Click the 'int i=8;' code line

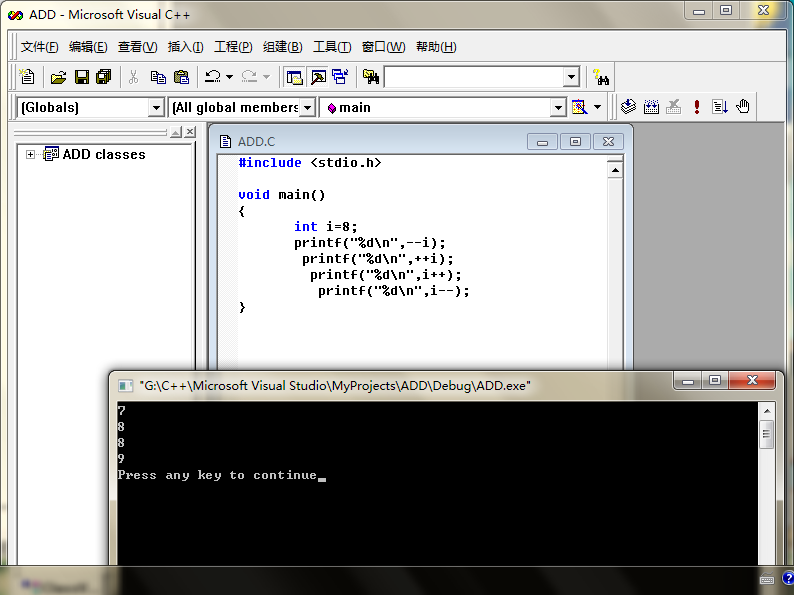pyautogui.click(x=326, y=226)
